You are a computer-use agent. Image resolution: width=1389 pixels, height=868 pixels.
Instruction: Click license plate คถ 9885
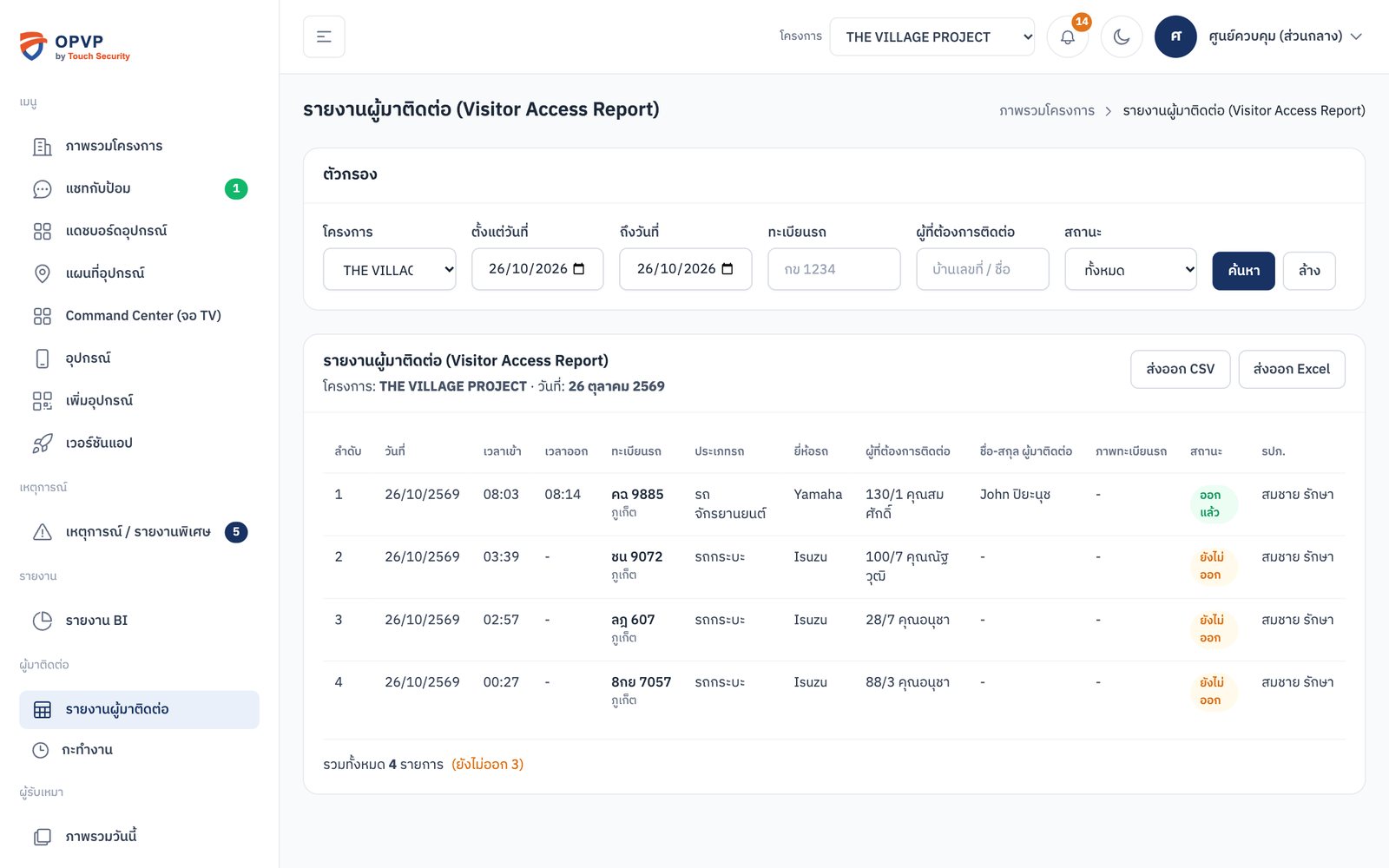tap(637, 494)
